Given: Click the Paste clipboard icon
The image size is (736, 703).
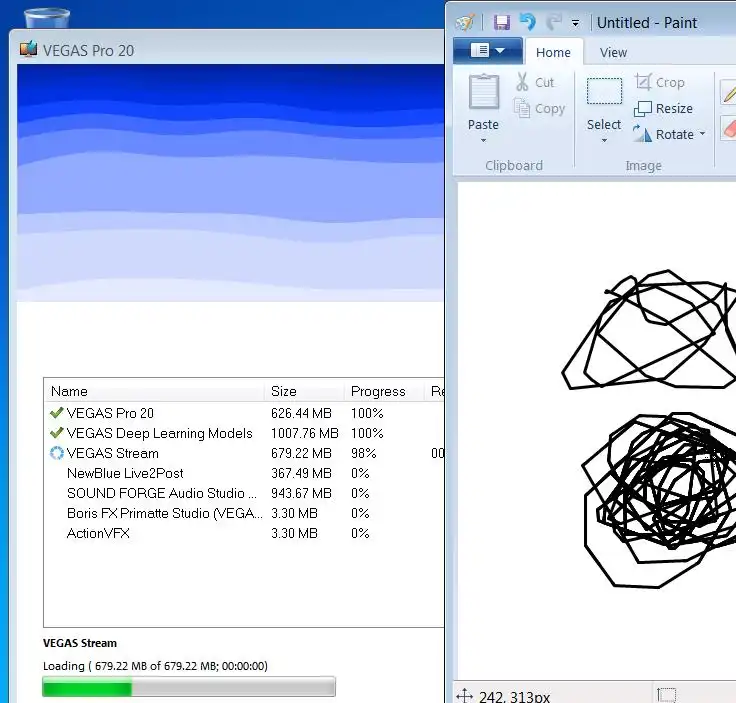Looking at the screenshot, I should coord(483,92).
